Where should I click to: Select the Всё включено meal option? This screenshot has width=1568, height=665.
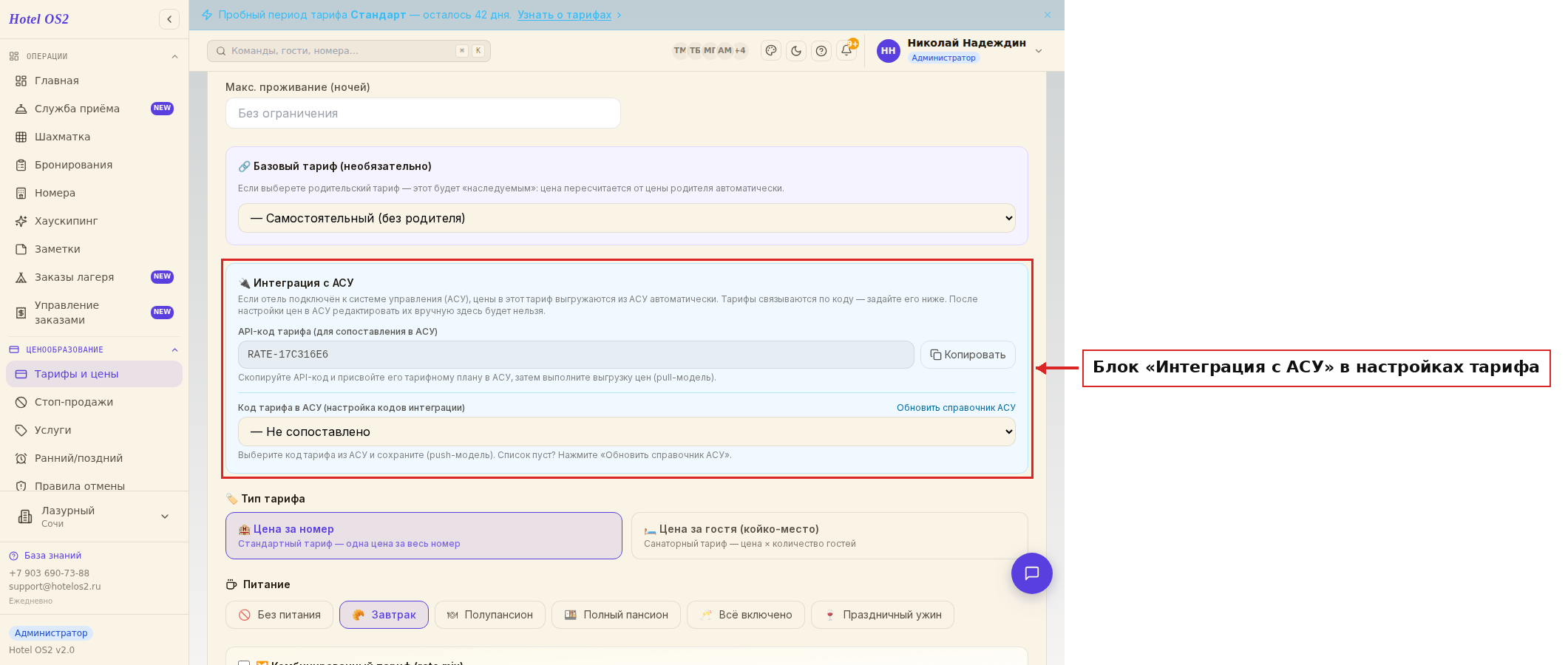pyautogui.click(x=746, y=615)
